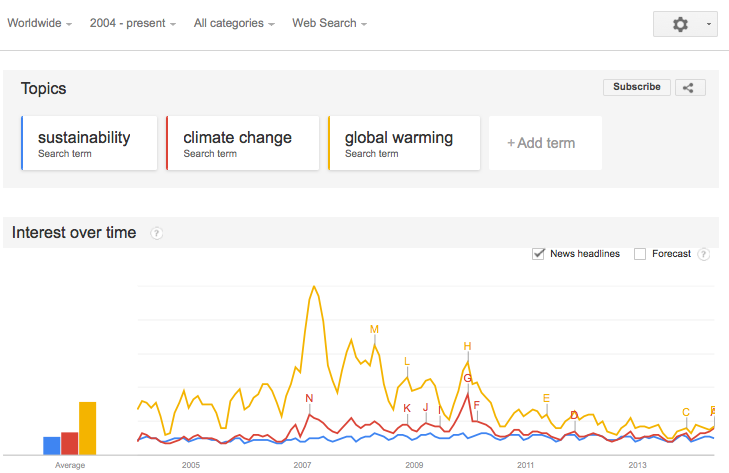Viewport: 729px width, 473px height.
Task: Open the 2004 - present date dropdown
Action: (133, 23)
